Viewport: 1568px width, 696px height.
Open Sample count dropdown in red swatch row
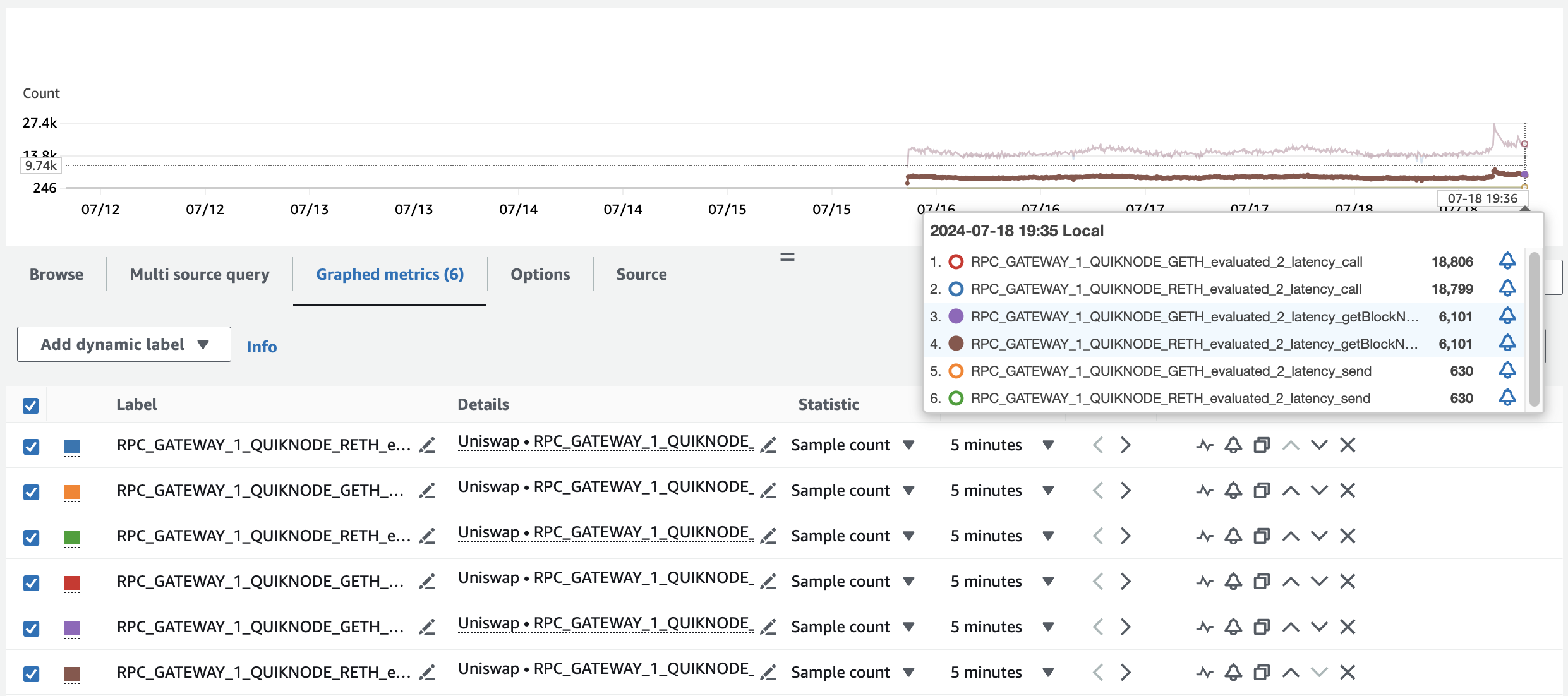(852, 582)
